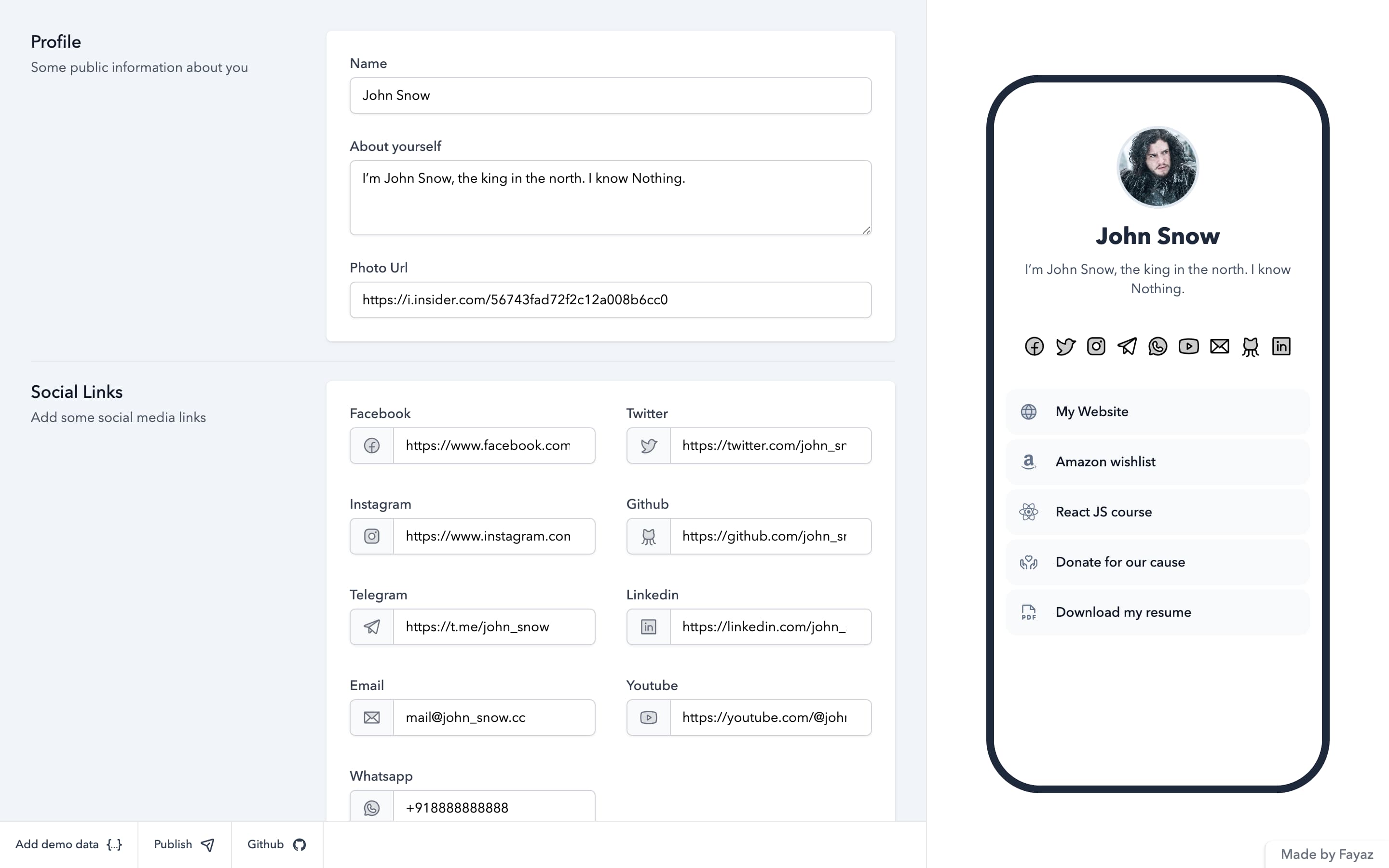This screenshot has width=1389, height=868.
Task: Click the About yourself label
Action: pyautogui.click(x=395, y=147)
